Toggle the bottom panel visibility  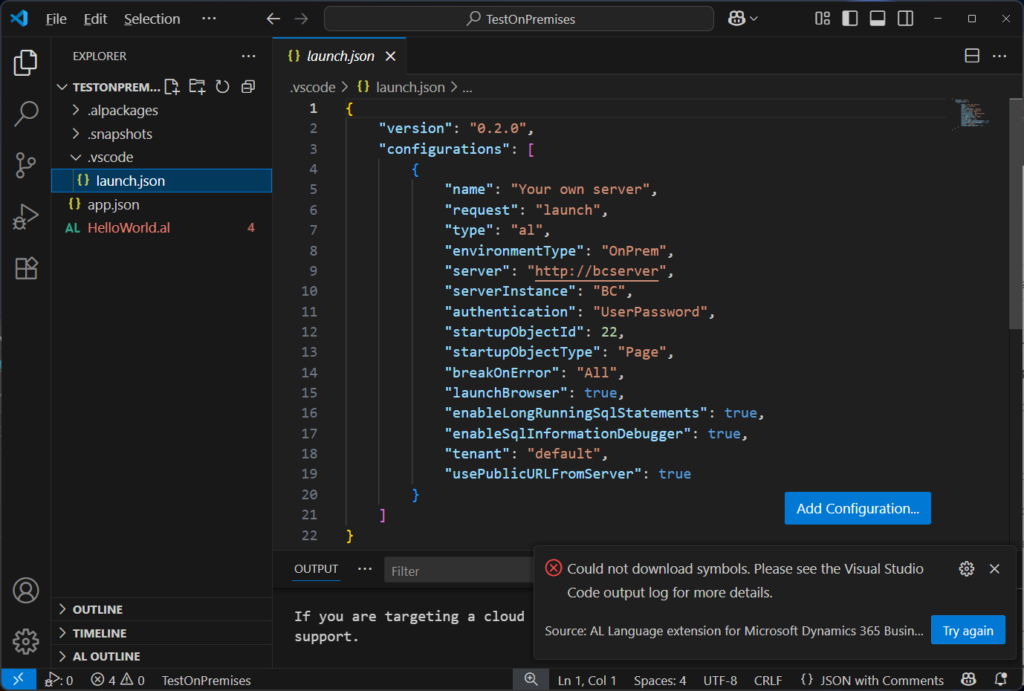pos(877,18)
